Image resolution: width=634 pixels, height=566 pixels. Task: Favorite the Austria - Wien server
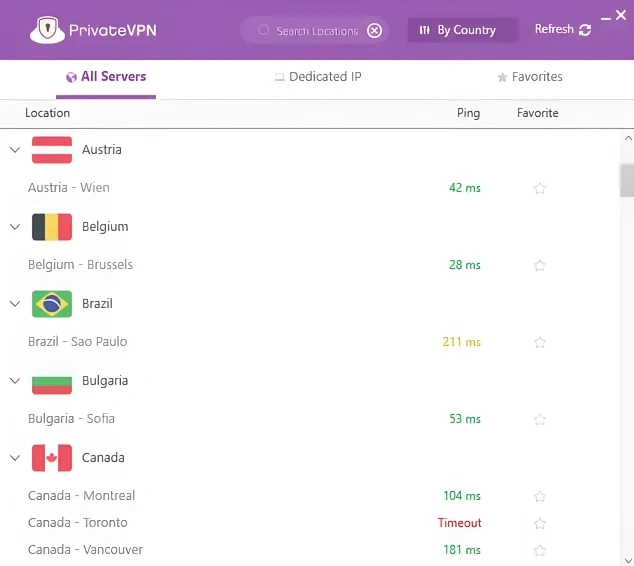pos(540,188)
